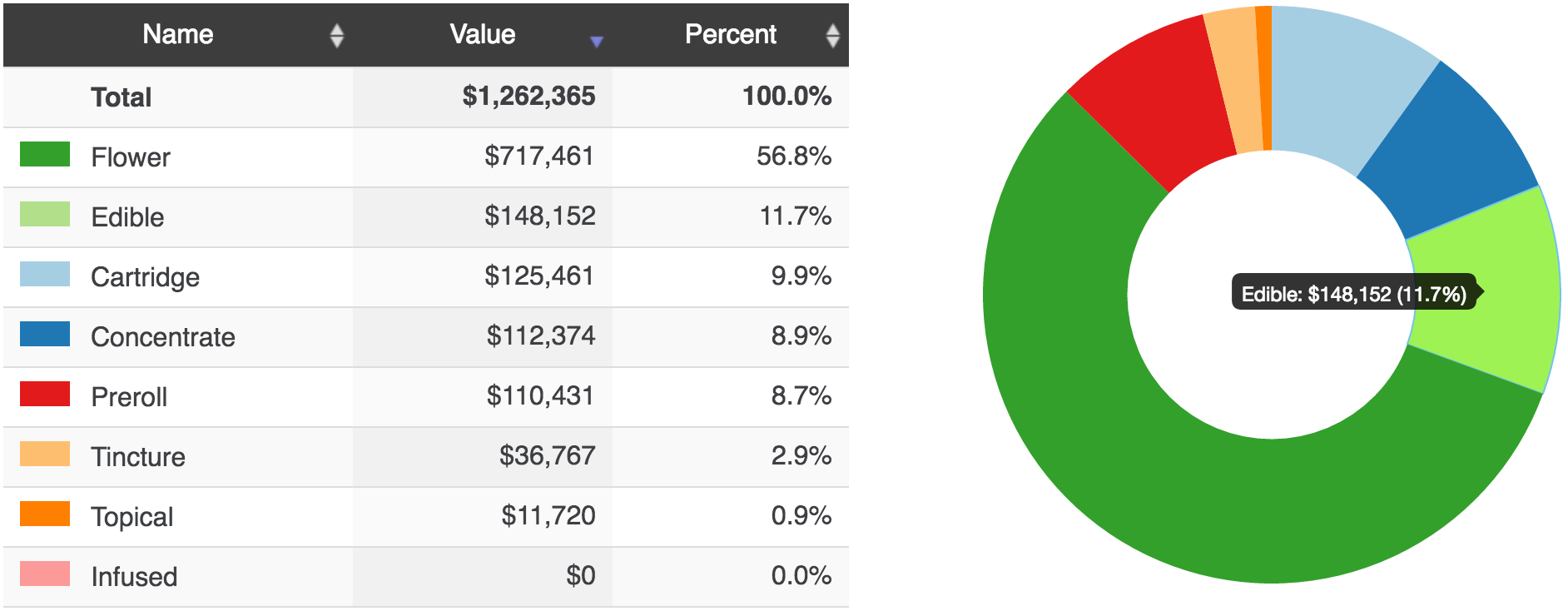Image resolution: width=1568 pixels, height=616 pixels.
Task: Click the Value column sort arrow
Action: tap(596, 42)
